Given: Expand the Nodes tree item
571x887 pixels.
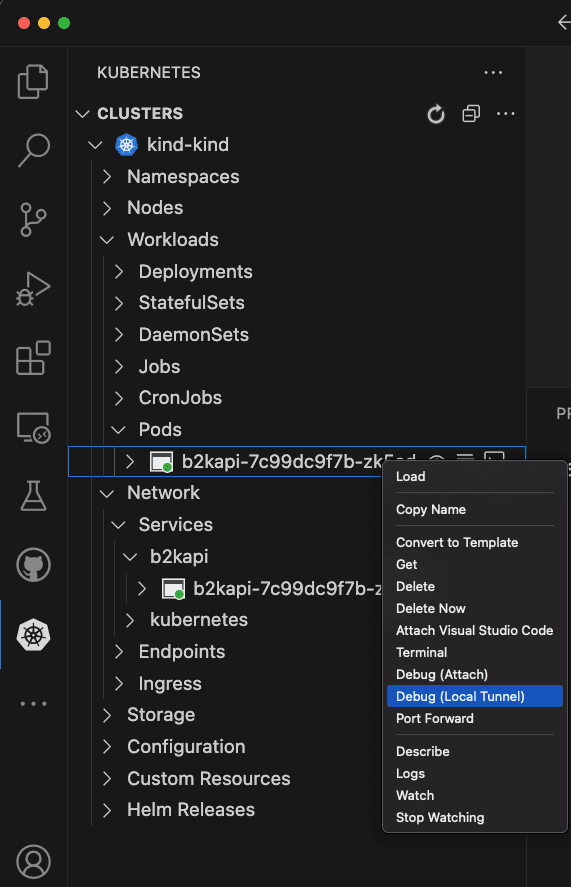Looking at the screenshot, I should click(x=107, y=208).
